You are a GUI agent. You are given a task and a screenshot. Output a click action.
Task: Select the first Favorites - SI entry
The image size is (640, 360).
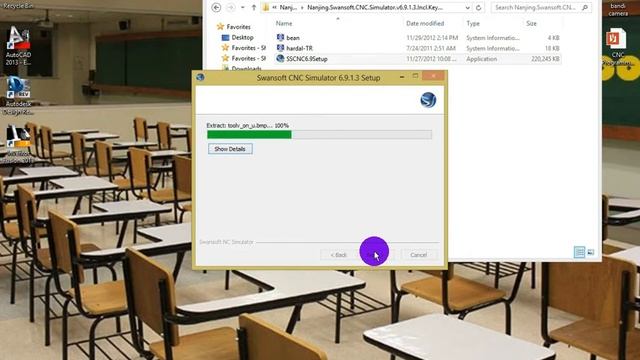[x=244, y=48]
